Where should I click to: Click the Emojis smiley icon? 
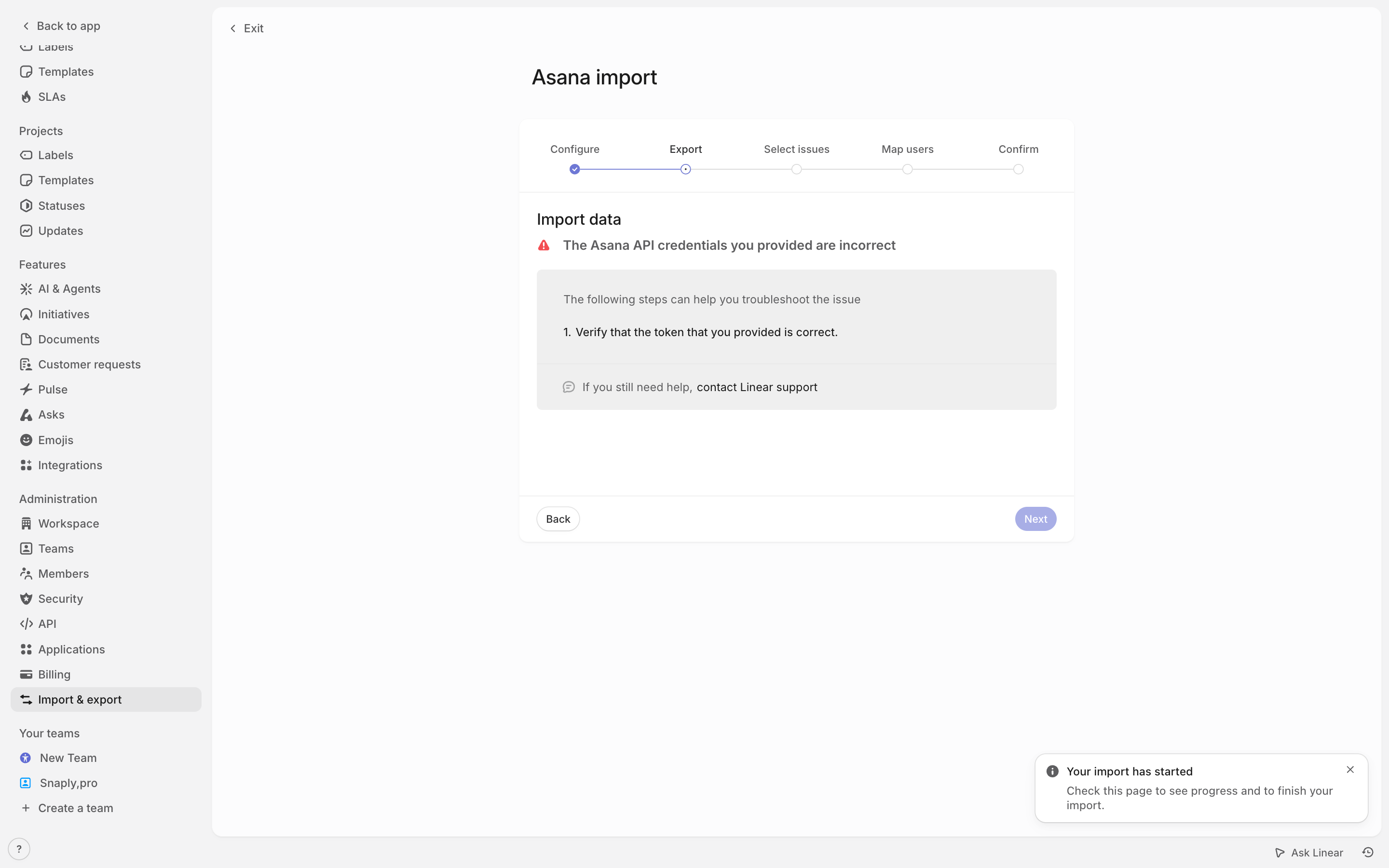(26, 440)
